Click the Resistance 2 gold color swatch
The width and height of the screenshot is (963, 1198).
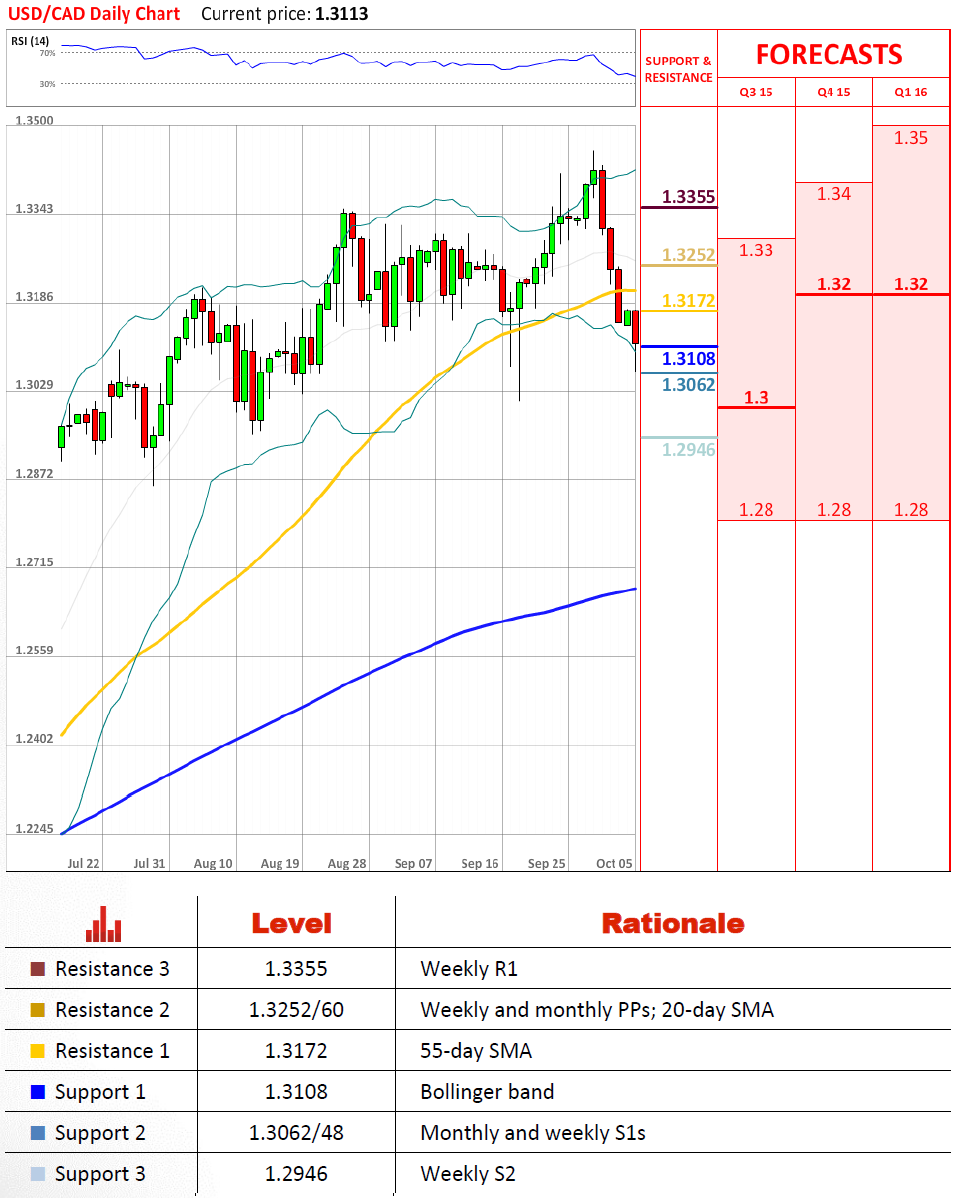37,1010
